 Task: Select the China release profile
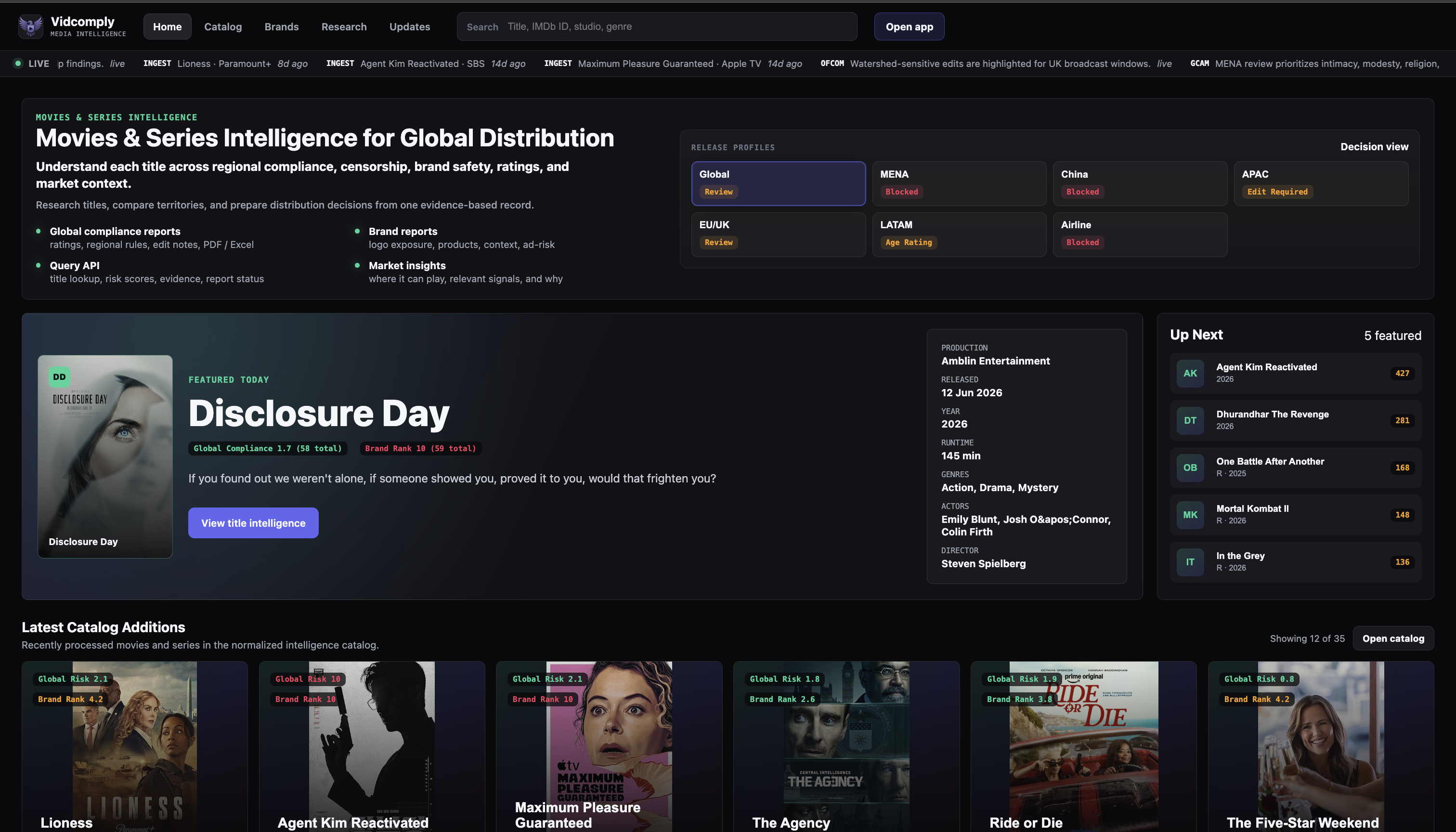point(1140,183)
